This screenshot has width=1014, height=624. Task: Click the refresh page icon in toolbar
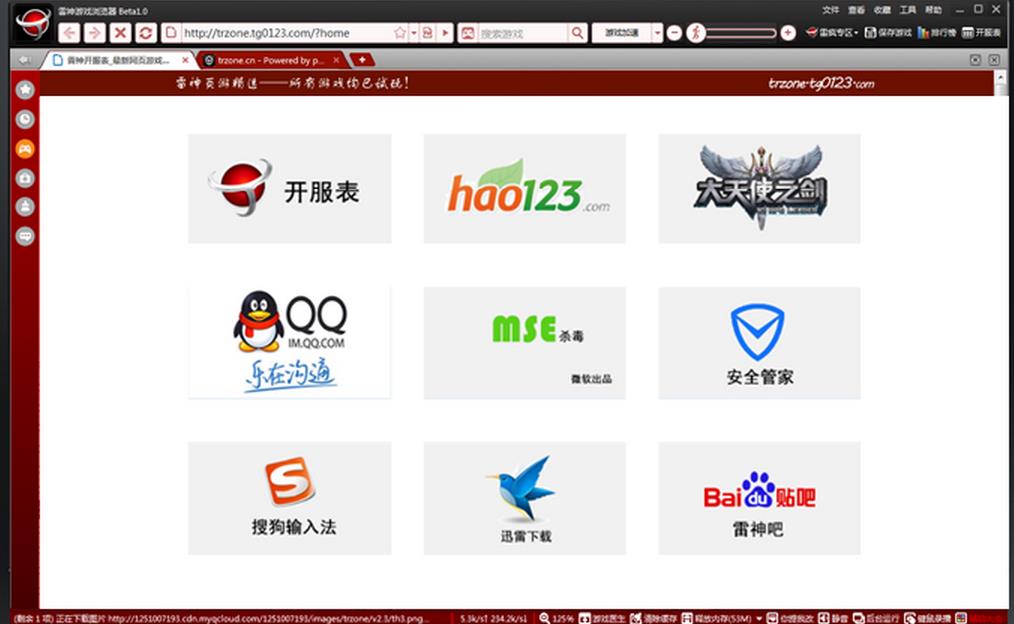[x=146, y=33]
